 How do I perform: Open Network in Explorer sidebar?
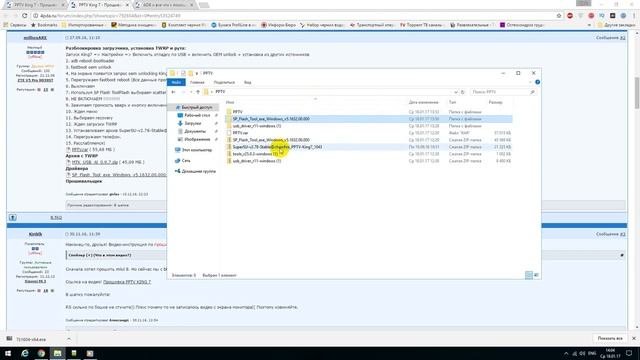183,161
